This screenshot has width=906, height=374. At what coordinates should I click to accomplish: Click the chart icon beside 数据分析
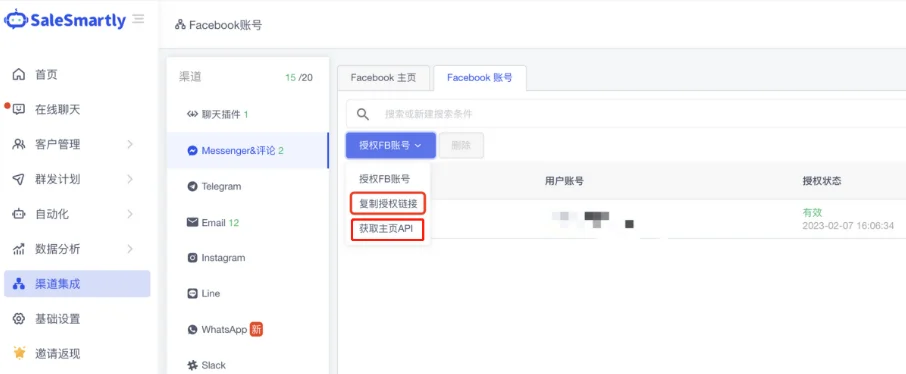[x=19, y=249]
